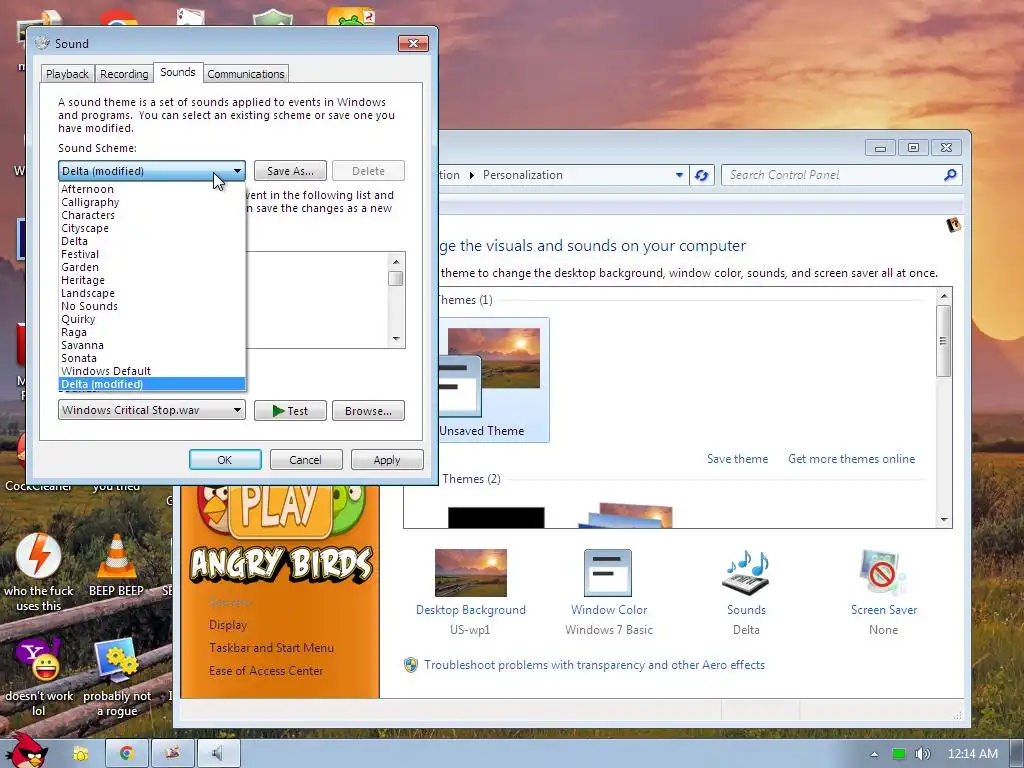Click the taskbar clock 12:14 AM
Viewport: 1024px width, 768px height.
(x=972, y=754)
